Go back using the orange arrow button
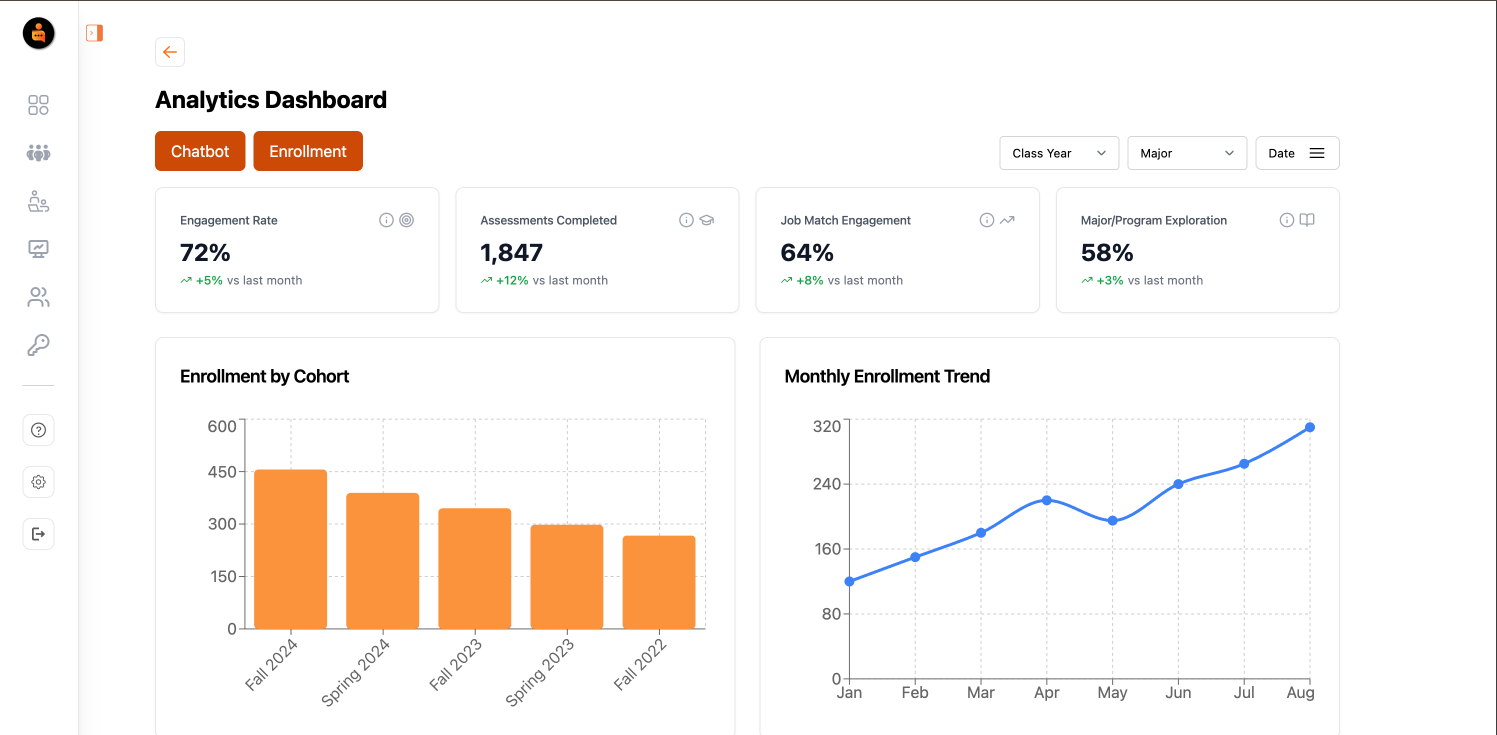This screenshot has width=1497, height=735. coord(170,52)
